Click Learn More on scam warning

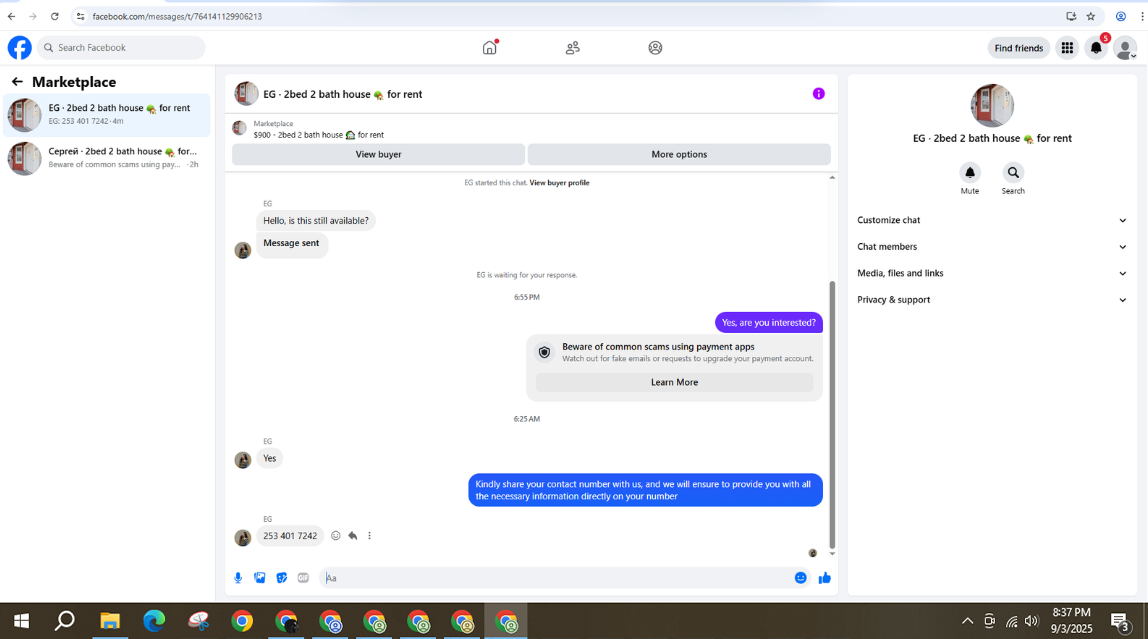(674, 382)
